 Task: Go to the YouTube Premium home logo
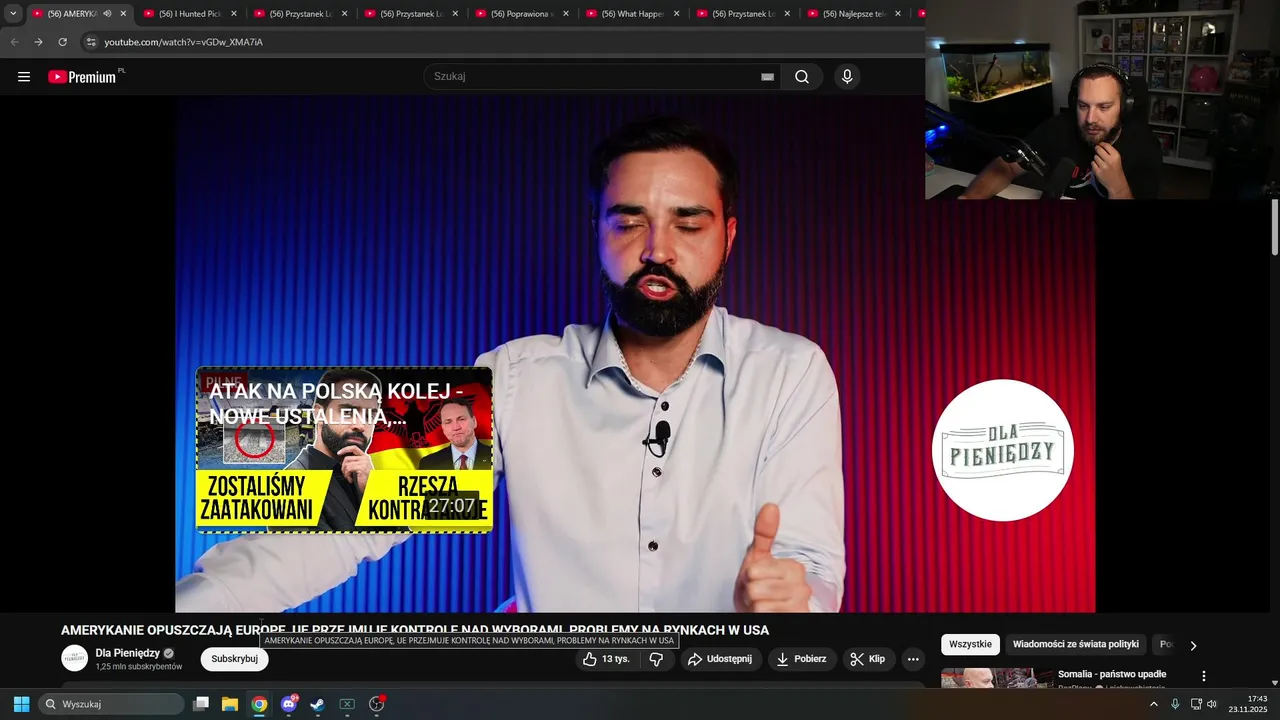tap(82, 77)
